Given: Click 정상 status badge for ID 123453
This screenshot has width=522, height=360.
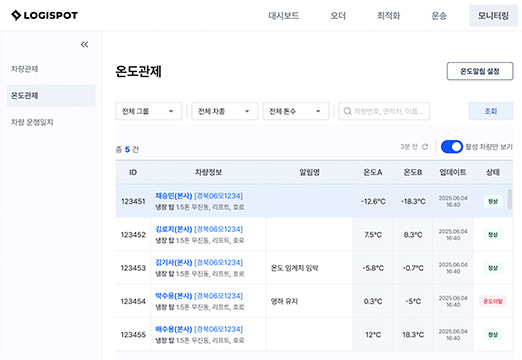Looking at the screenshot, I should pos(493,268).
